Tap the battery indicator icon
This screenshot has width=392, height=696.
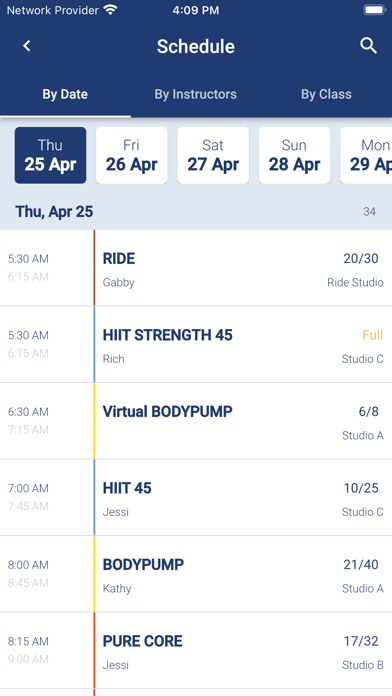pyautogui.click(x=374, y=10)
